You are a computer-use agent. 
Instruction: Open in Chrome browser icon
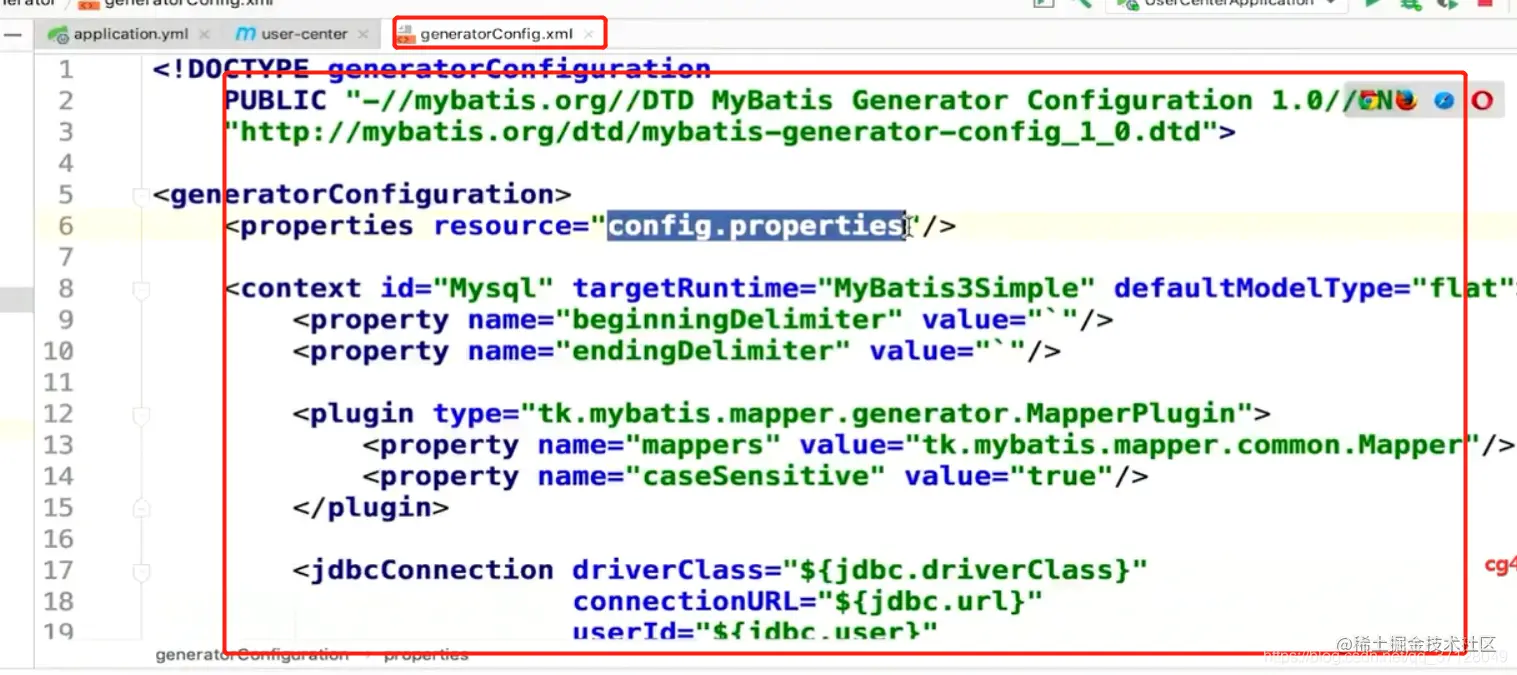click(1368, 100)
